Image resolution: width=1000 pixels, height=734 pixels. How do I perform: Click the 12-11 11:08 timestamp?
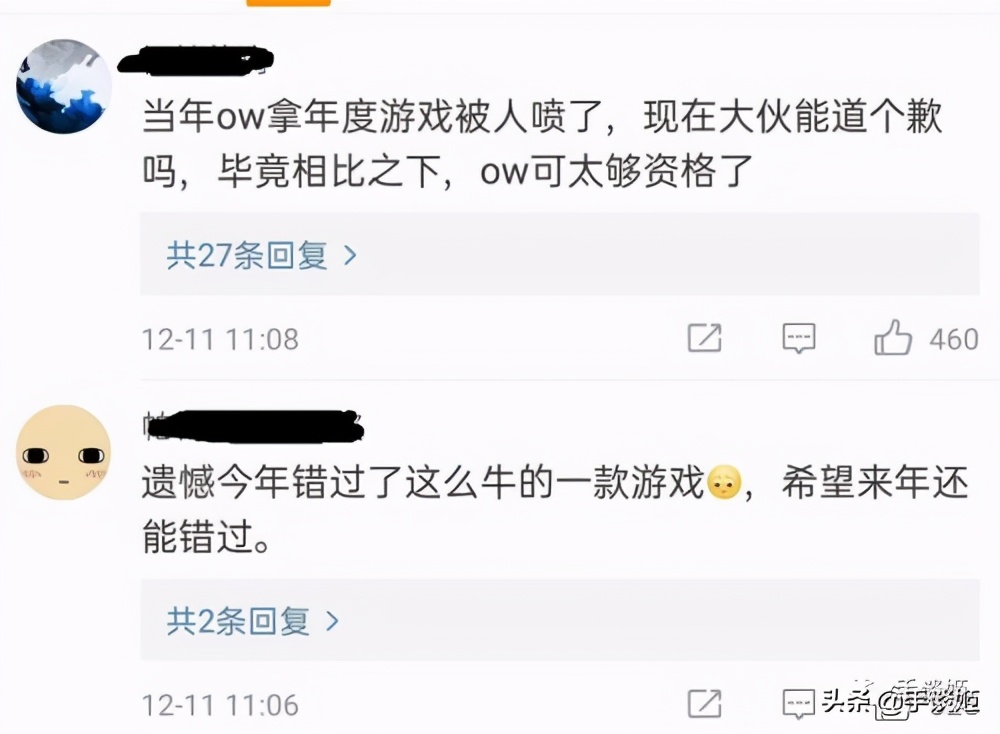coord(220,339)
